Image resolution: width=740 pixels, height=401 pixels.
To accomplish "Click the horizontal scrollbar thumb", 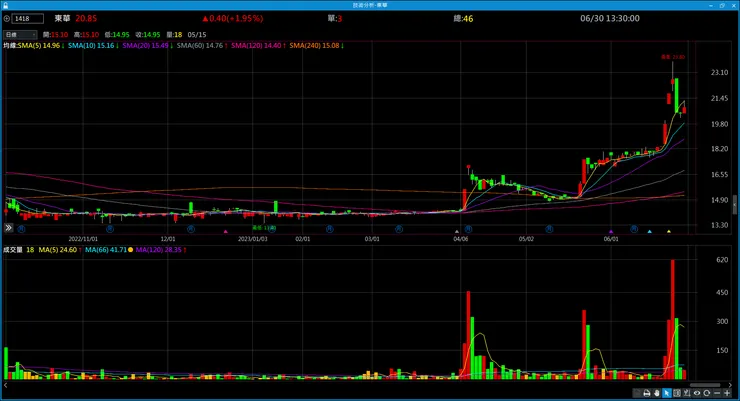I will pos(705,385).
